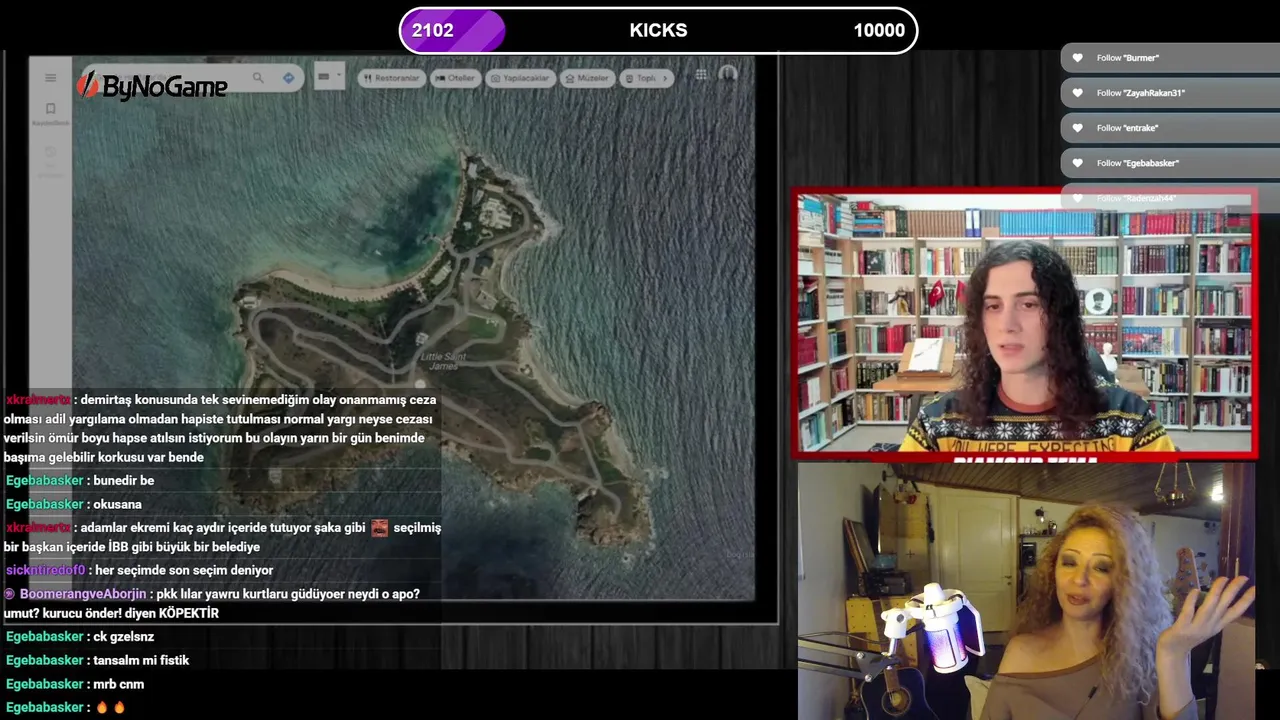Select the Restoranlar category chip

(392, 78)
